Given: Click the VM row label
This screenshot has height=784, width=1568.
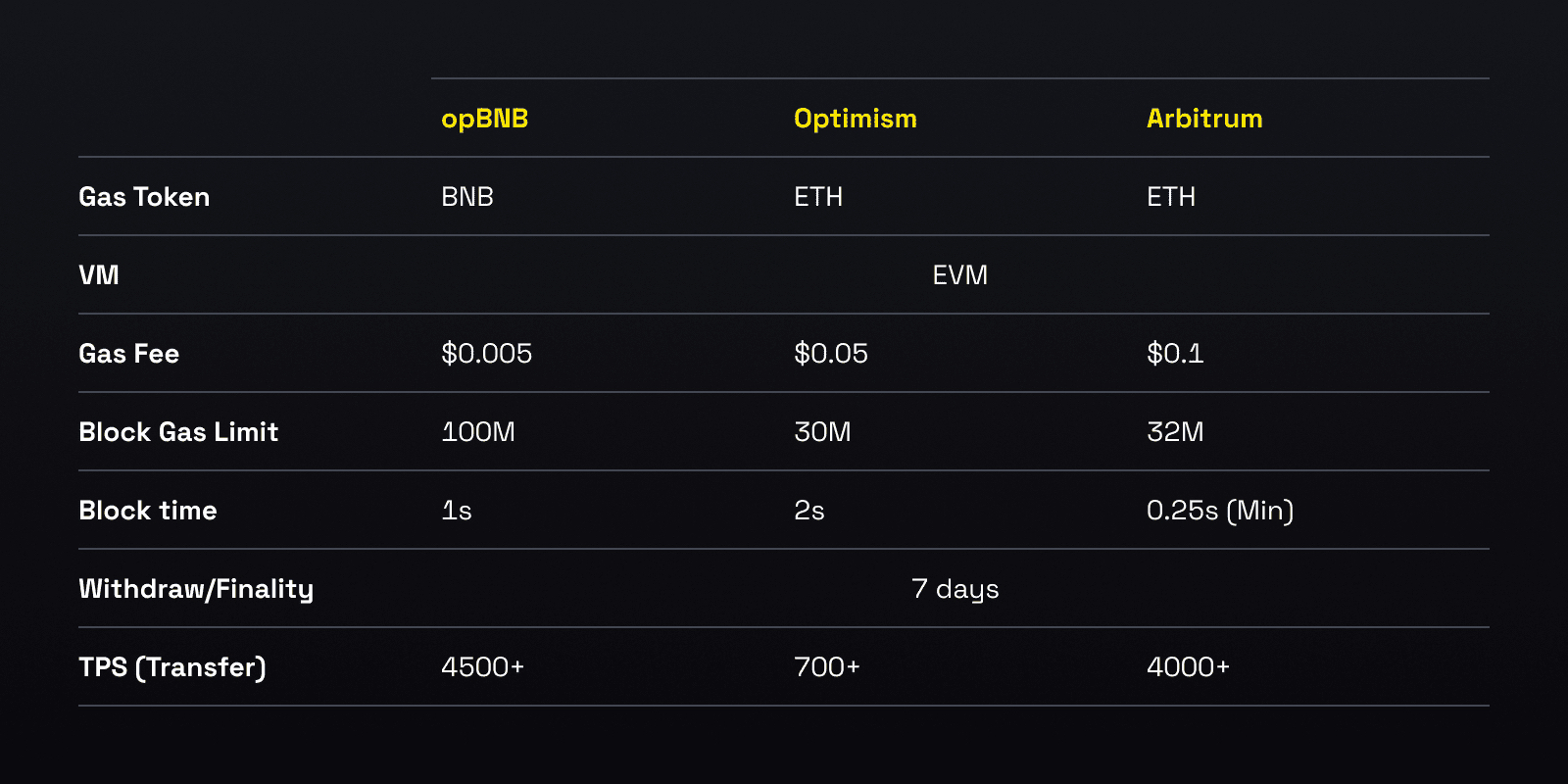Looking at the screenshot, I should (99, 275).
